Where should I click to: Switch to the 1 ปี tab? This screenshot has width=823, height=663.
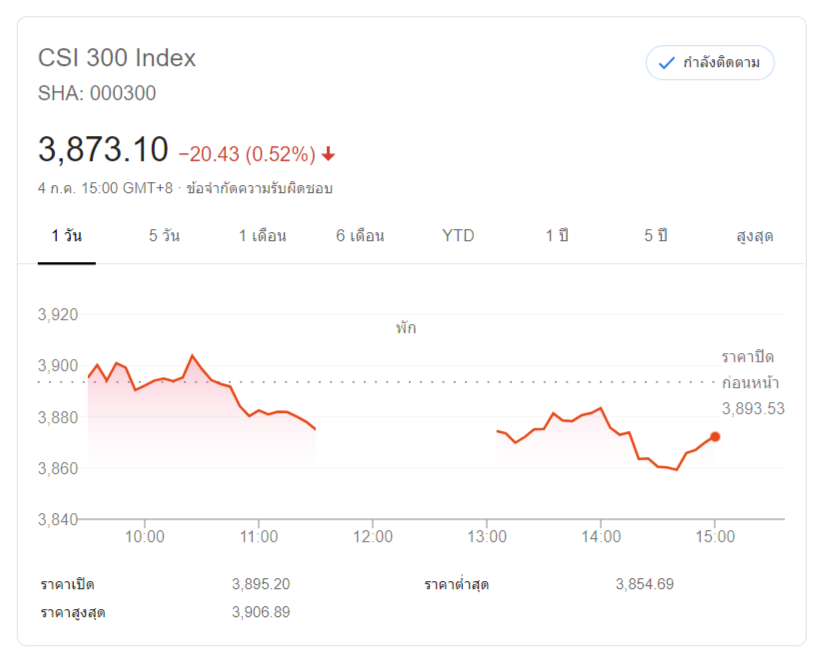pyautogui.click(x=557, y=236)
